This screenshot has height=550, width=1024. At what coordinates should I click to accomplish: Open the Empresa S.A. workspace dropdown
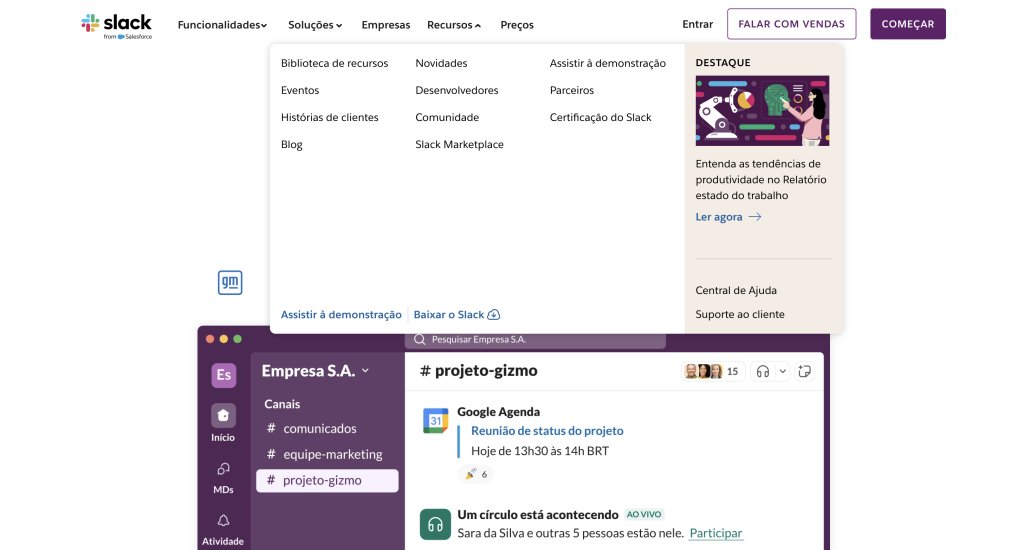tap(315, 371)
